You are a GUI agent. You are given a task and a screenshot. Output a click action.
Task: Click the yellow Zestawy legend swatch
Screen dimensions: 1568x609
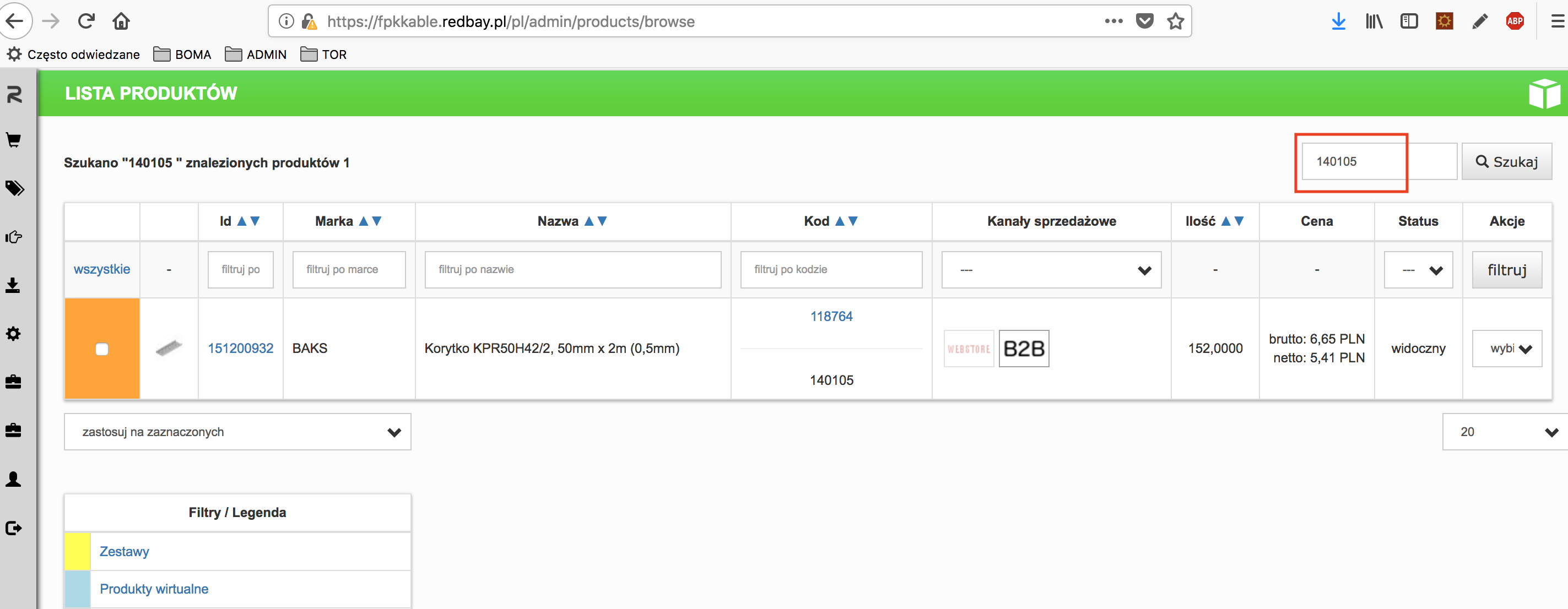coord(77,551)
